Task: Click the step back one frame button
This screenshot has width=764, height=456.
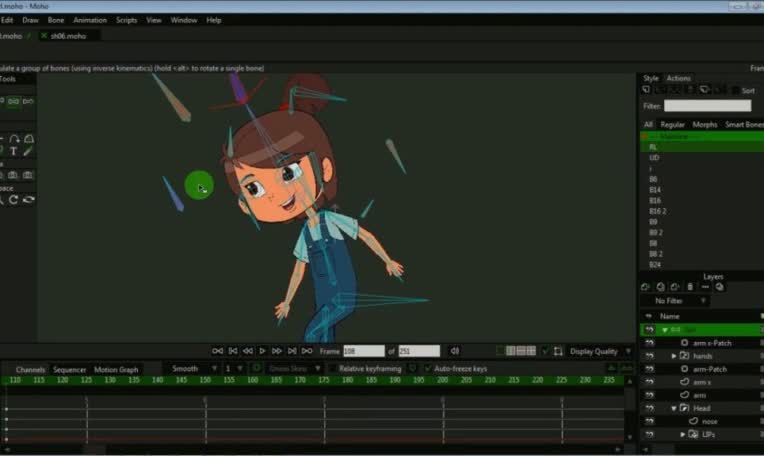Action: coord(248,351)
